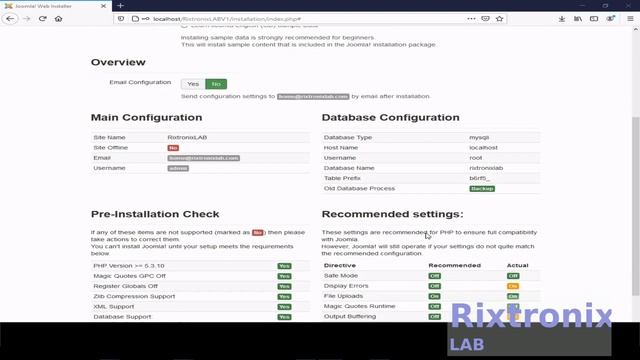
Task: Toggle the sidebar view icon
Action: (x=594, y=19)
